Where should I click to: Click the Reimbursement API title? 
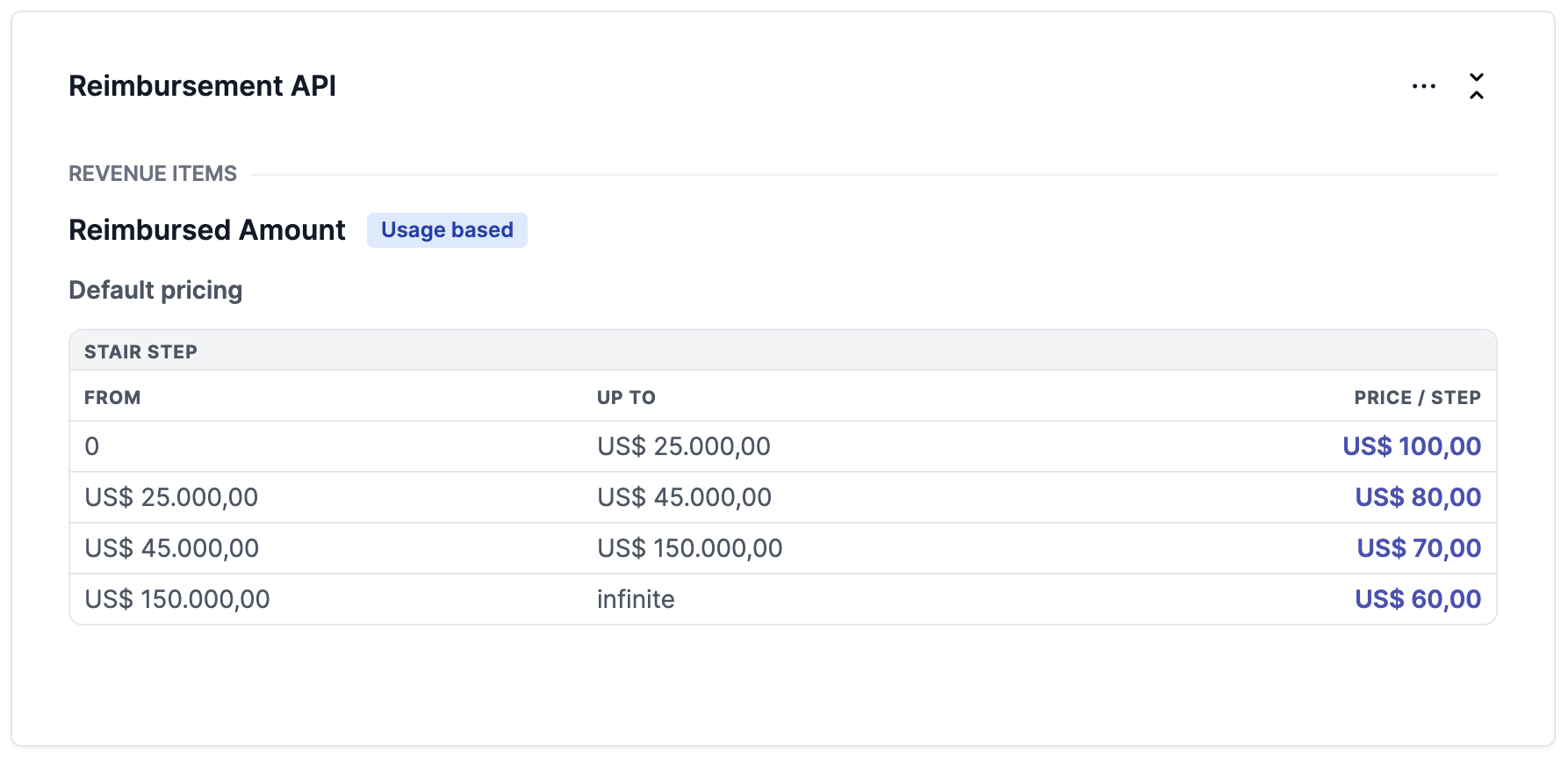pyautogui.click(x=202, y=86)
